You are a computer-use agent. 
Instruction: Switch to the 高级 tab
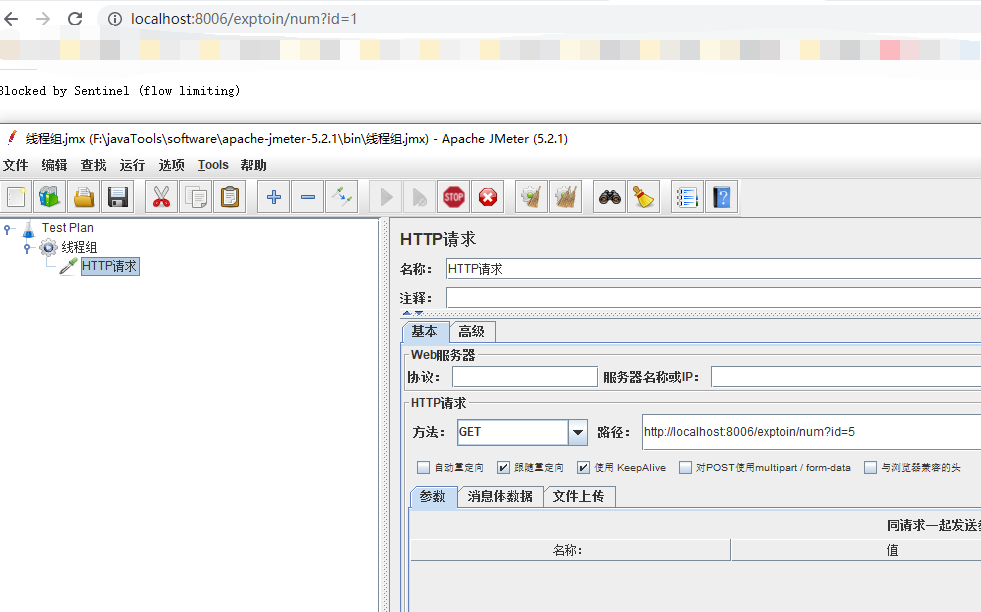(472, 332)
